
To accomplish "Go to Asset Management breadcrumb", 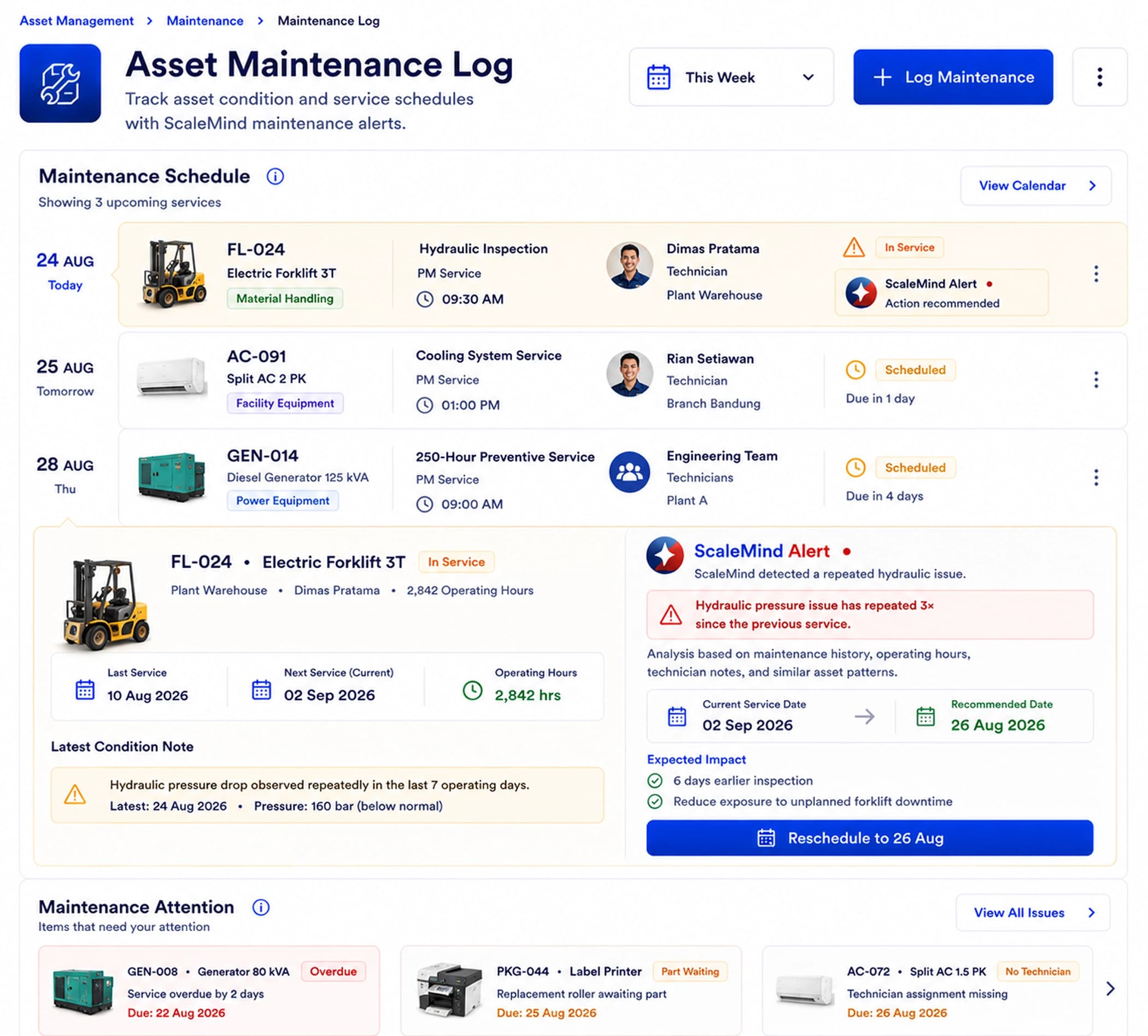I will pos(77,21).
